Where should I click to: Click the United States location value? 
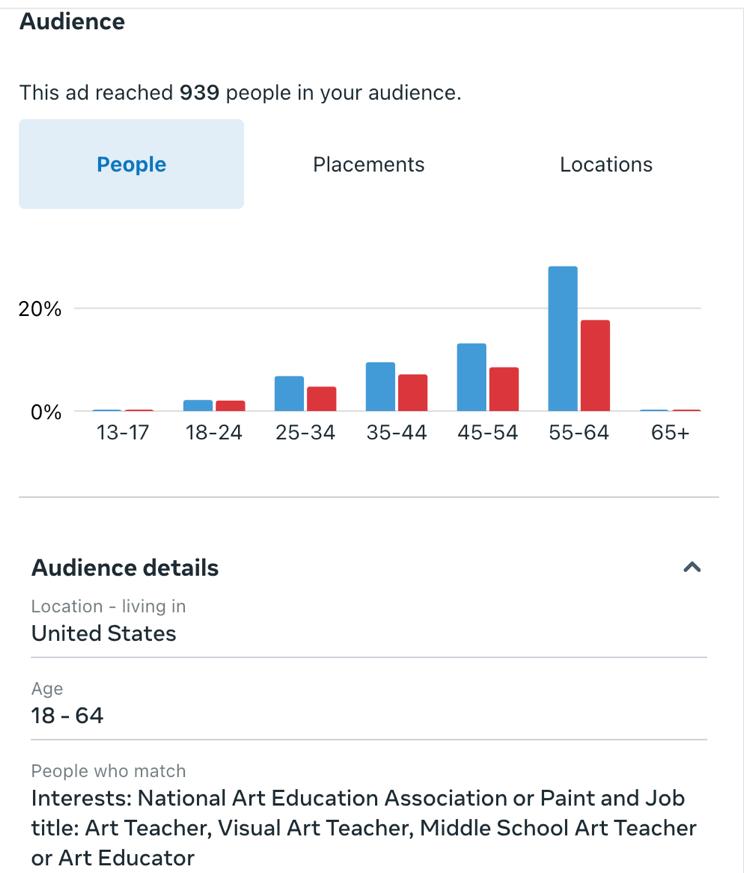(x=104, y=633)
